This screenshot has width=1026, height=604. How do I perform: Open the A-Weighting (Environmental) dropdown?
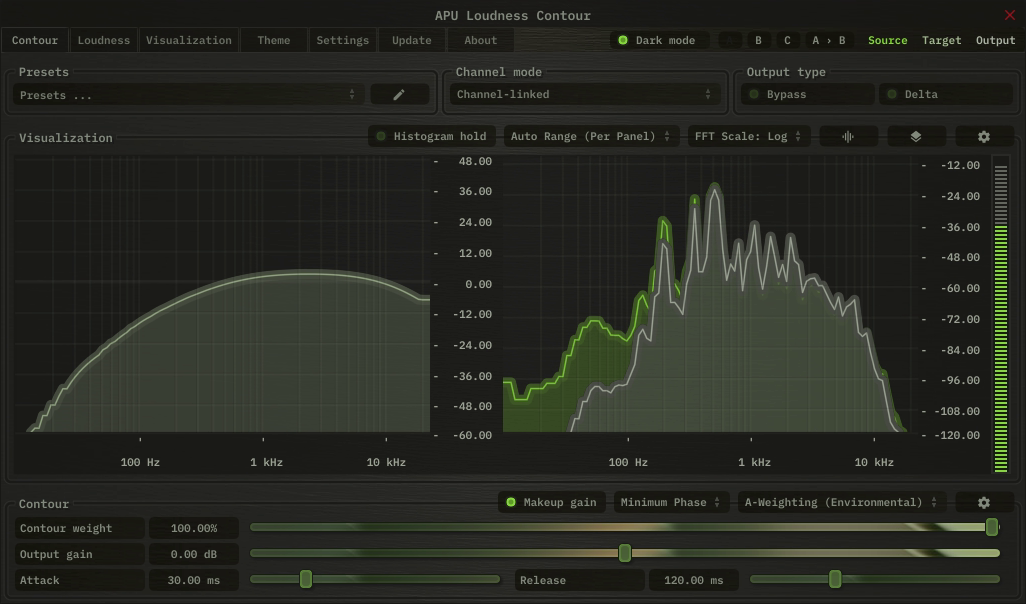842,502
